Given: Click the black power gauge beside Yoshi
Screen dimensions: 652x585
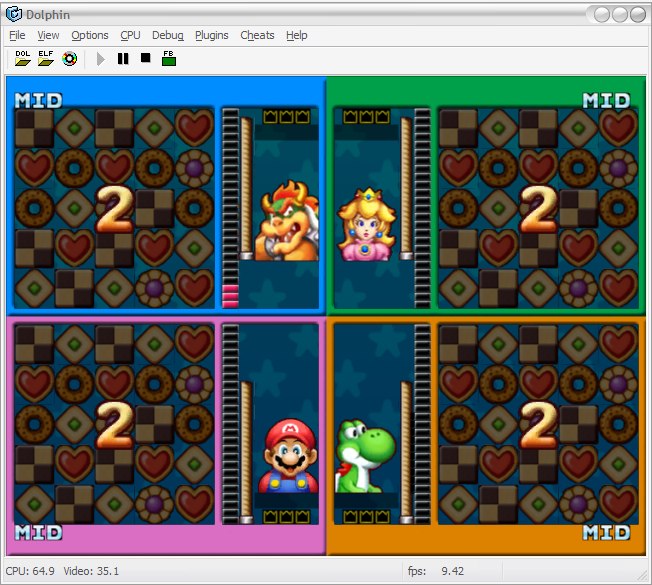Looking at the screenshot, I should coord(422,424).
